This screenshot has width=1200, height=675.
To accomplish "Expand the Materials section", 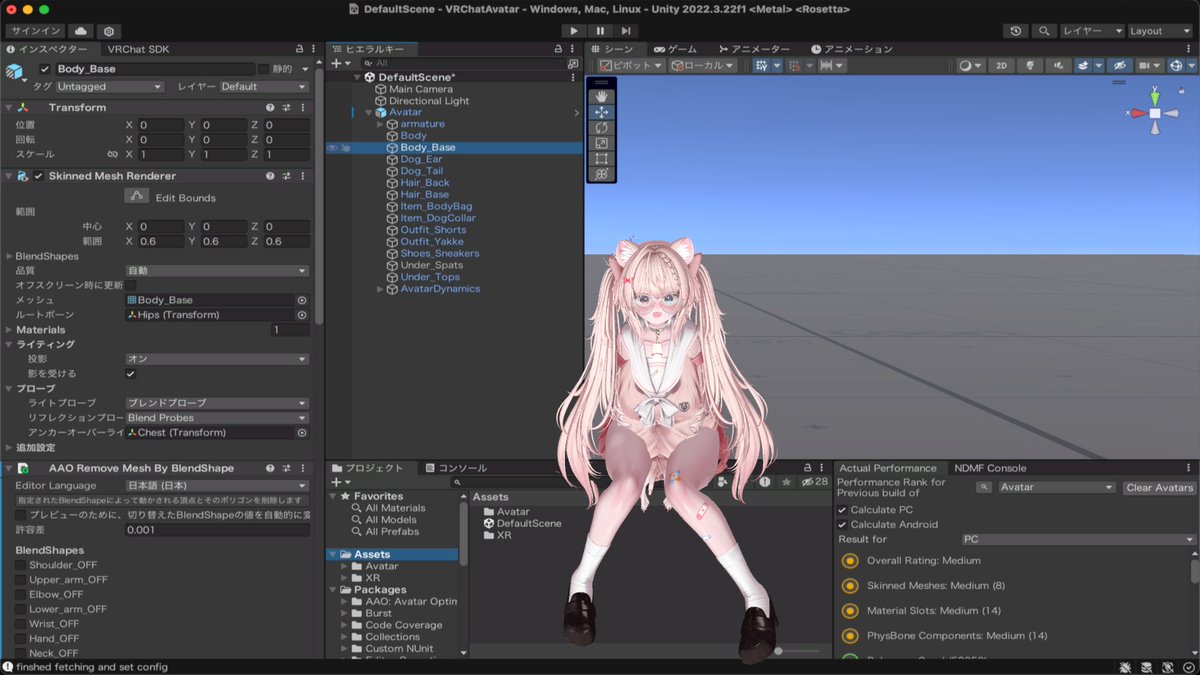I will [9, 330].
